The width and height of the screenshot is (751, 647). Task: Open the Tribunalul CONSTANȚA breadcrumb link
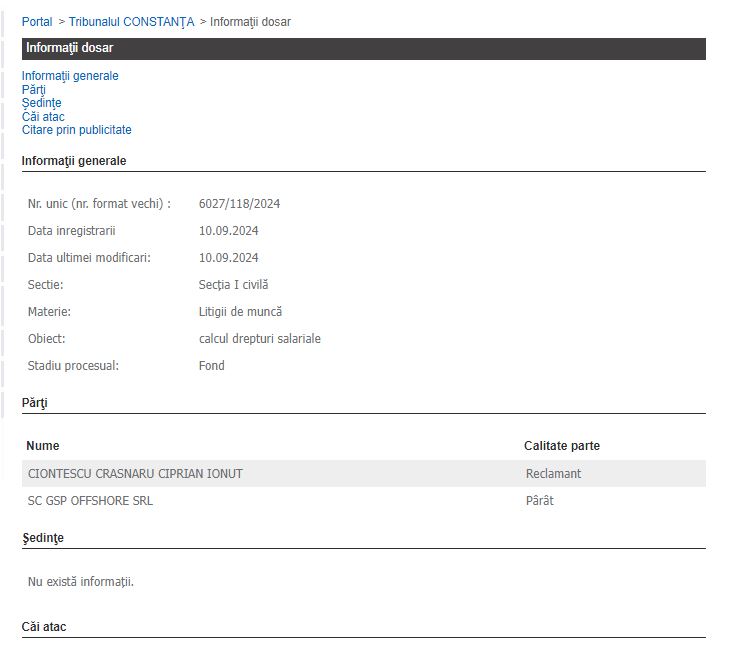coord(131,21)
